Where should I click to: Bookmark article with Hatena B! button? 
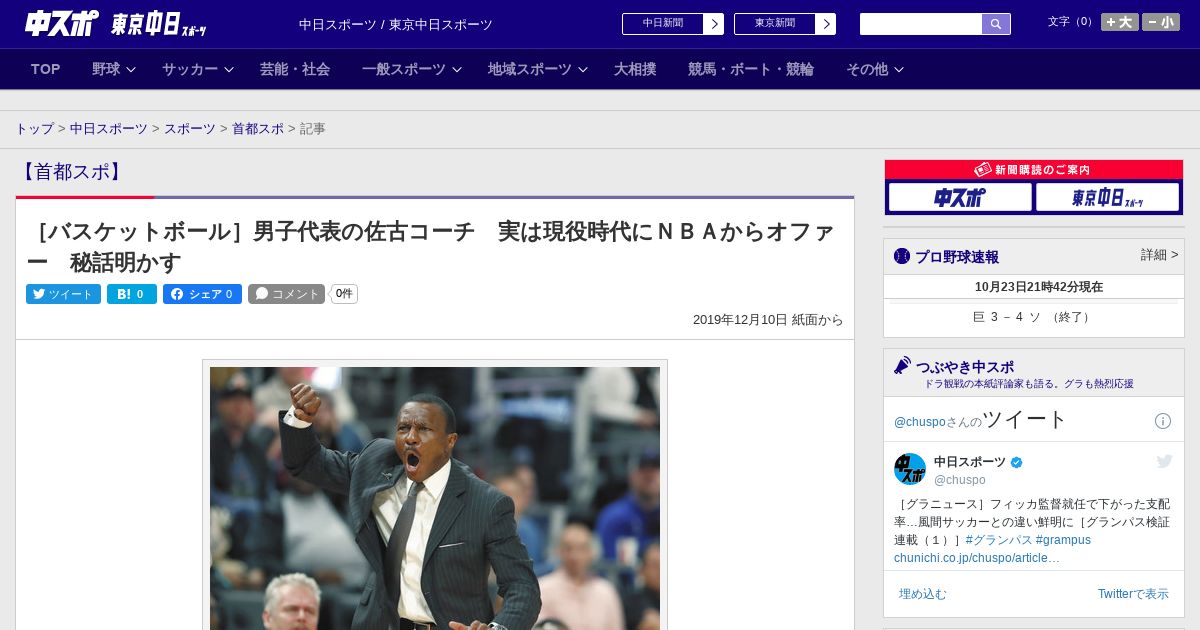click(x=132, y=294)
